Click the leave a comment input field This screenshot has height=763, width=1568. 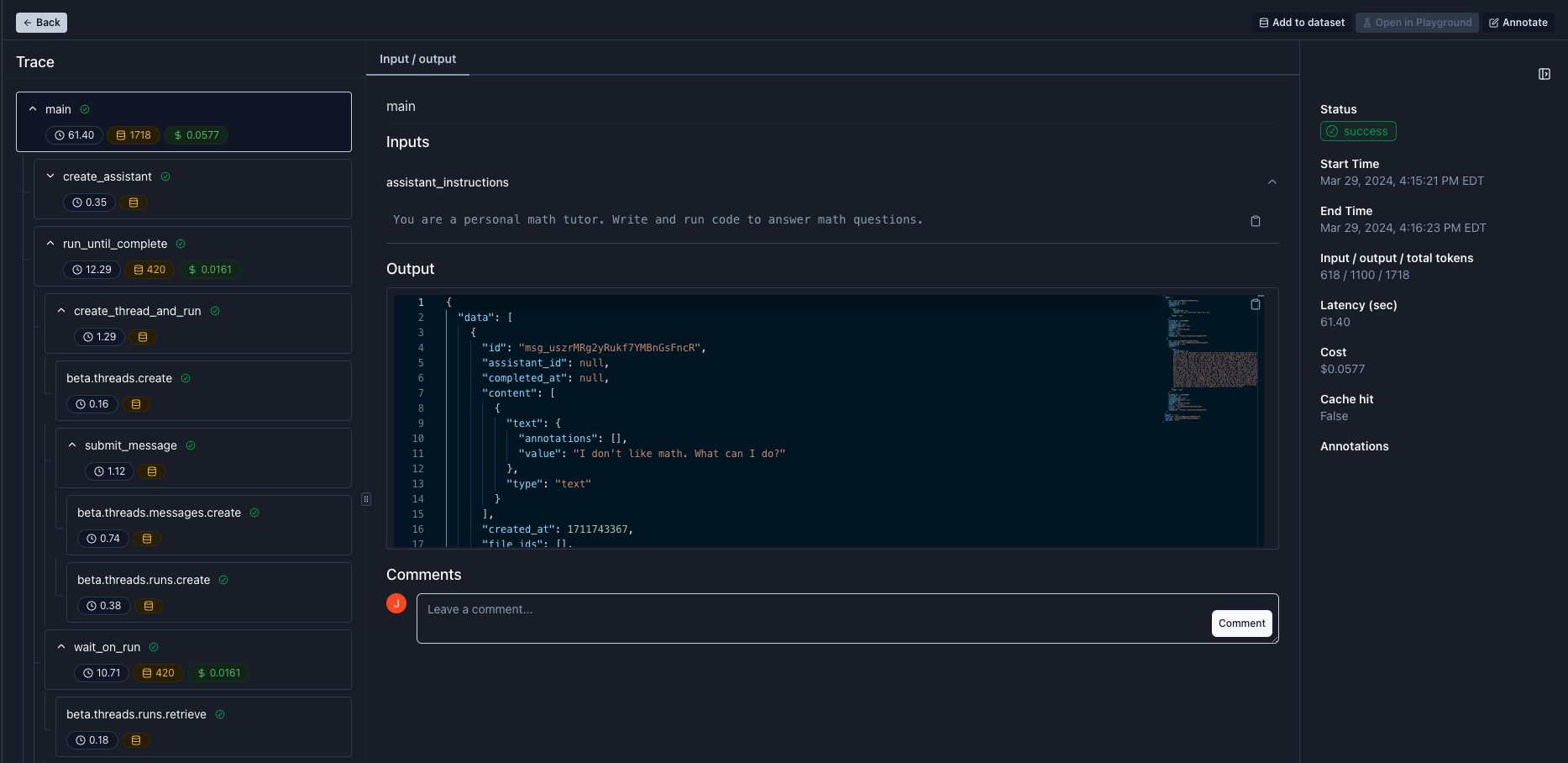(756, 609)
